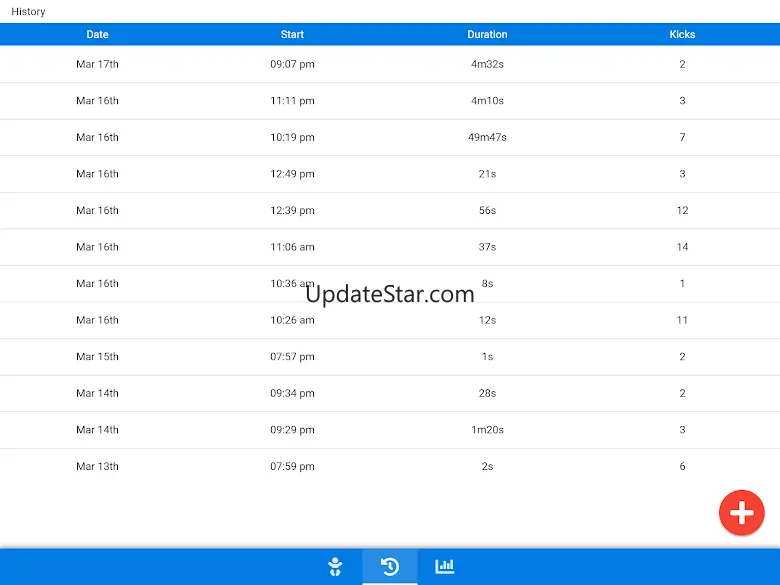Image resolution: width=780 pixels, height=585 pixels.
Task: Click the 1s duration value
Action: (487, 357)
